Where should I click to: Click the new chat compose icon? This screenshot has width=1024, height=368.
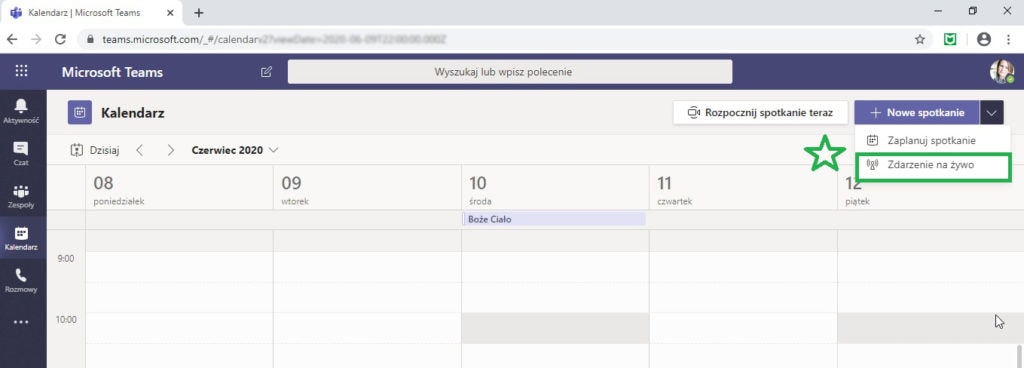pyautogui.click(x=266, y=72)
